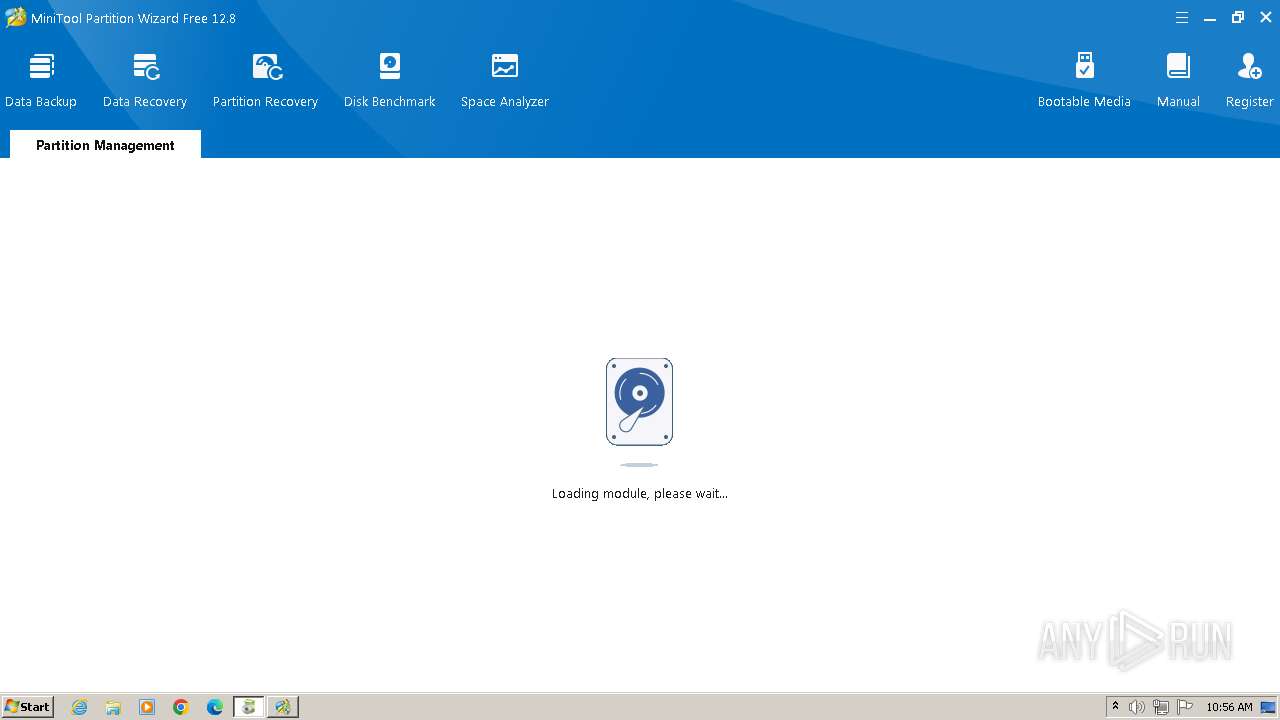Launch Internet Explorer from taskbar

click(80, 707)
